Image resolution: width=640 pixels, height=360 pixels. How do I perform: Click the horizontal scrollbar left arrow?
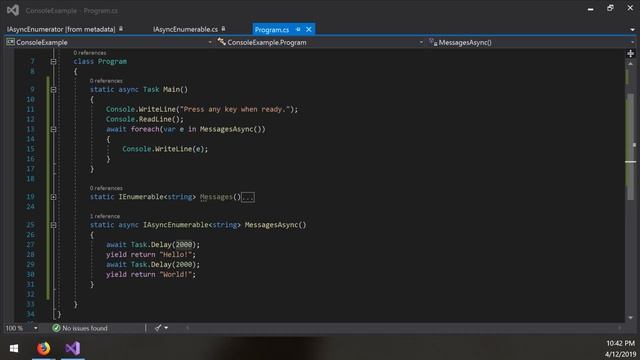[x=187, y=328]
